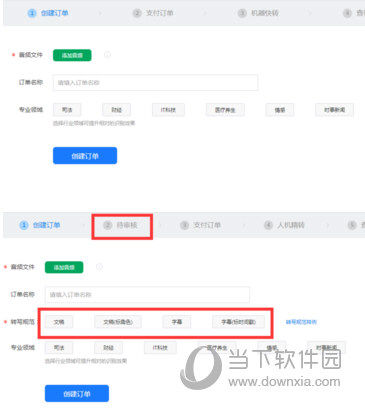
Task: Go to step 3 机器快转 in upper step bar
Action: 258,13
